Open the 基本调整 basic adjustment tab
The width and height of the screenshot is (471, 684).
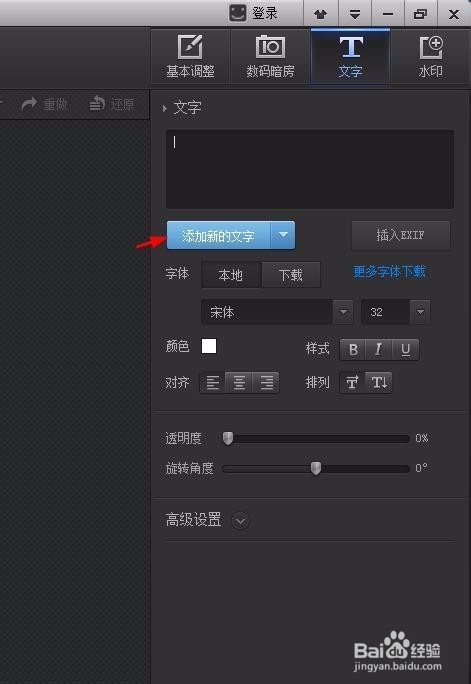(x=190, y=56)
